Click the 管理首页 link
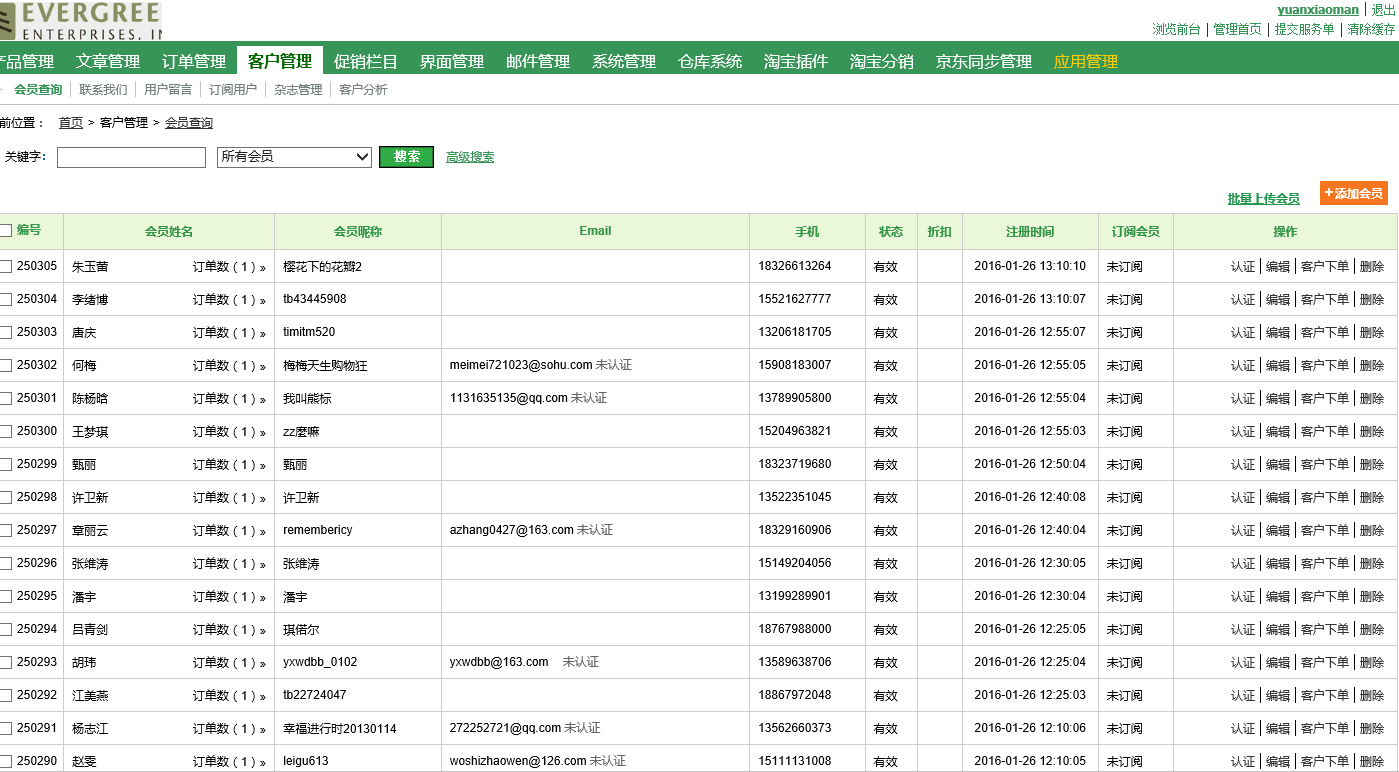Viewport: 1399px width, 772px height. (1237, 30)
